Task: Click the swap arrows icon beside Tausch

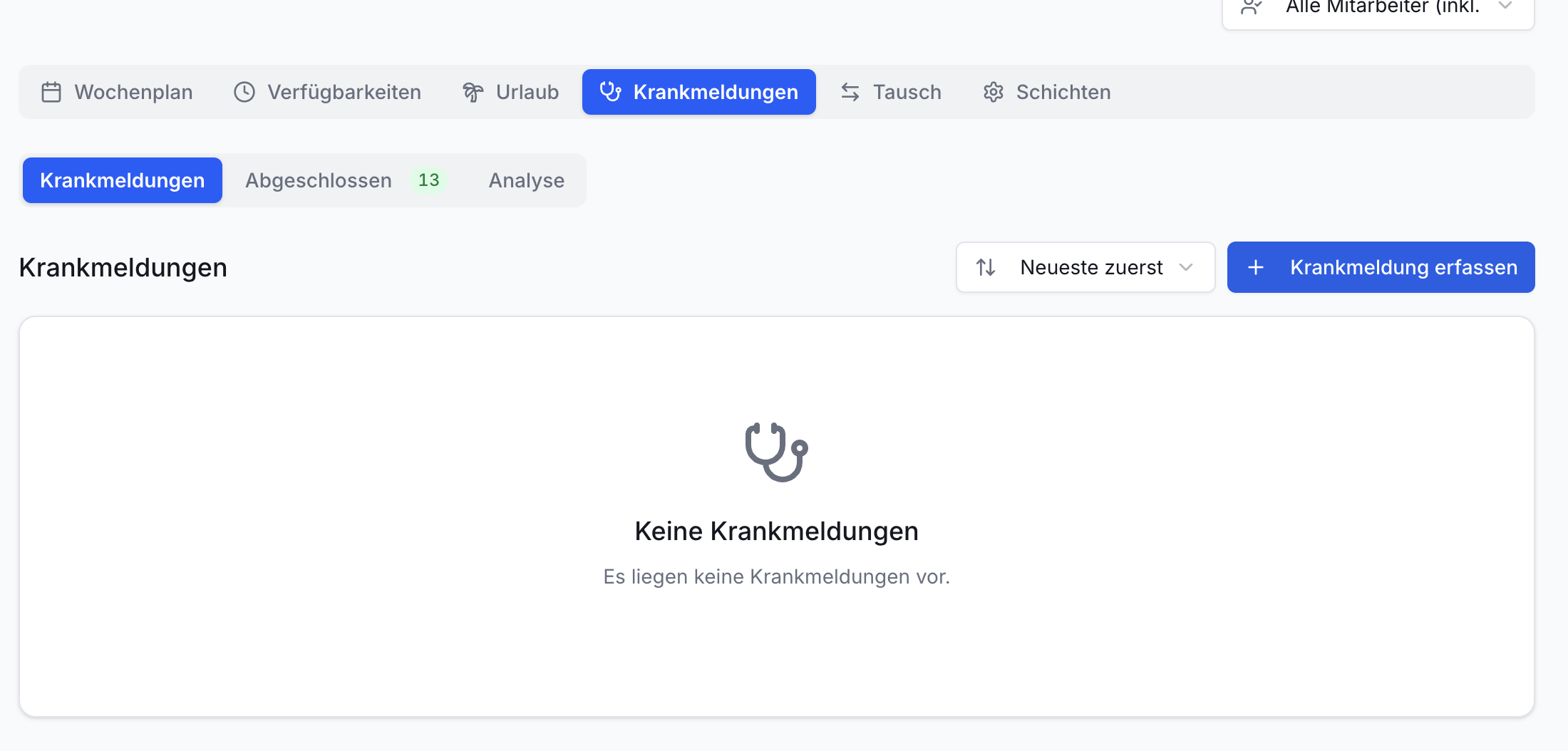Action: [850, 92]
